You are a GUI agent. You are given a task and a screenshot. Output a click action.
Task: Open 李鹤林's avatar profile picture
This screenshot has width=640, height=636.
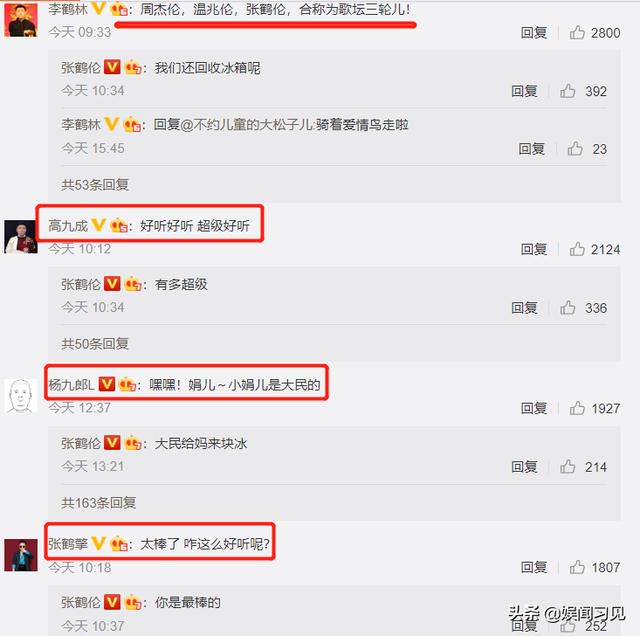tap(21, 19)
